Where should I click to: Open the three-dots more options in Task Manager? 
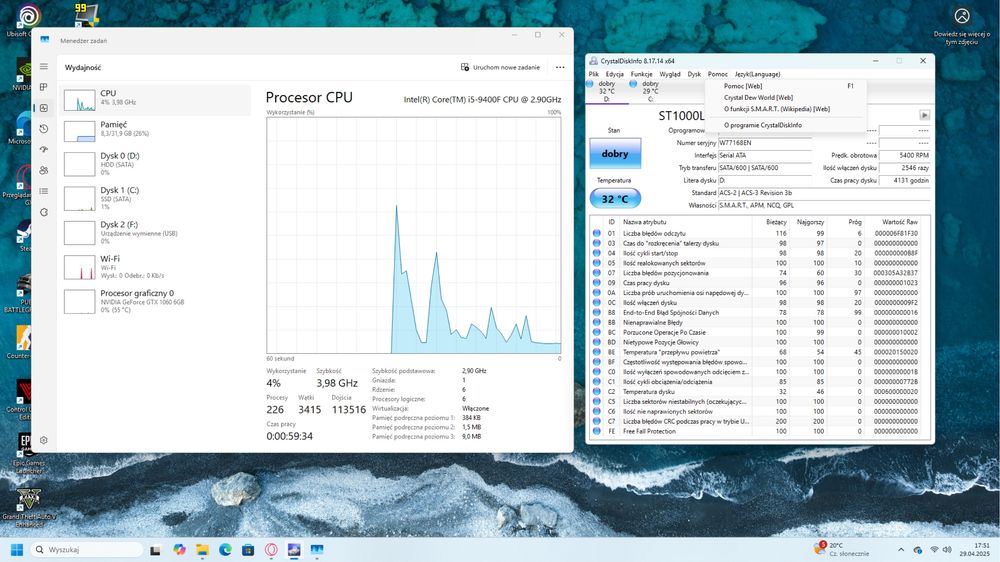pos(560,67)
